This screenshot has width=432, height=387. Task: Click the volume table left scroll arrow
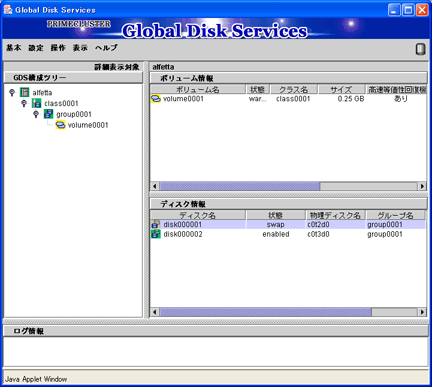tap(155, 186)
